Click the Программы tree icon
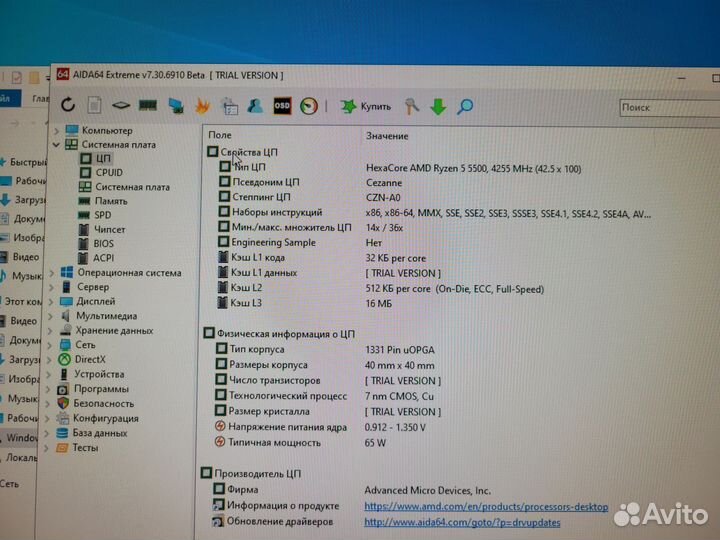 pos(63,389)
